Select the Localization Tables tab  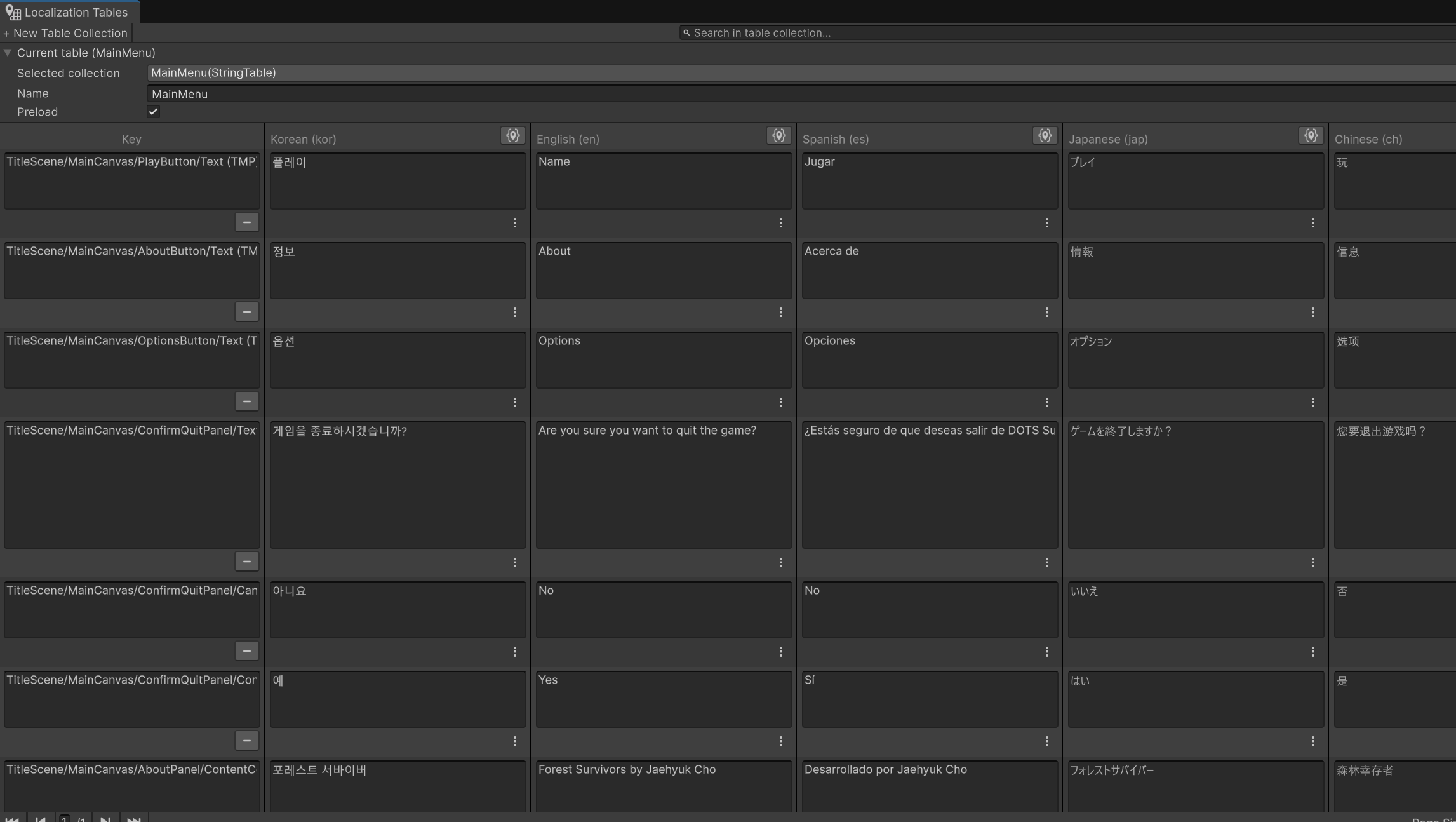click(69, 12)
